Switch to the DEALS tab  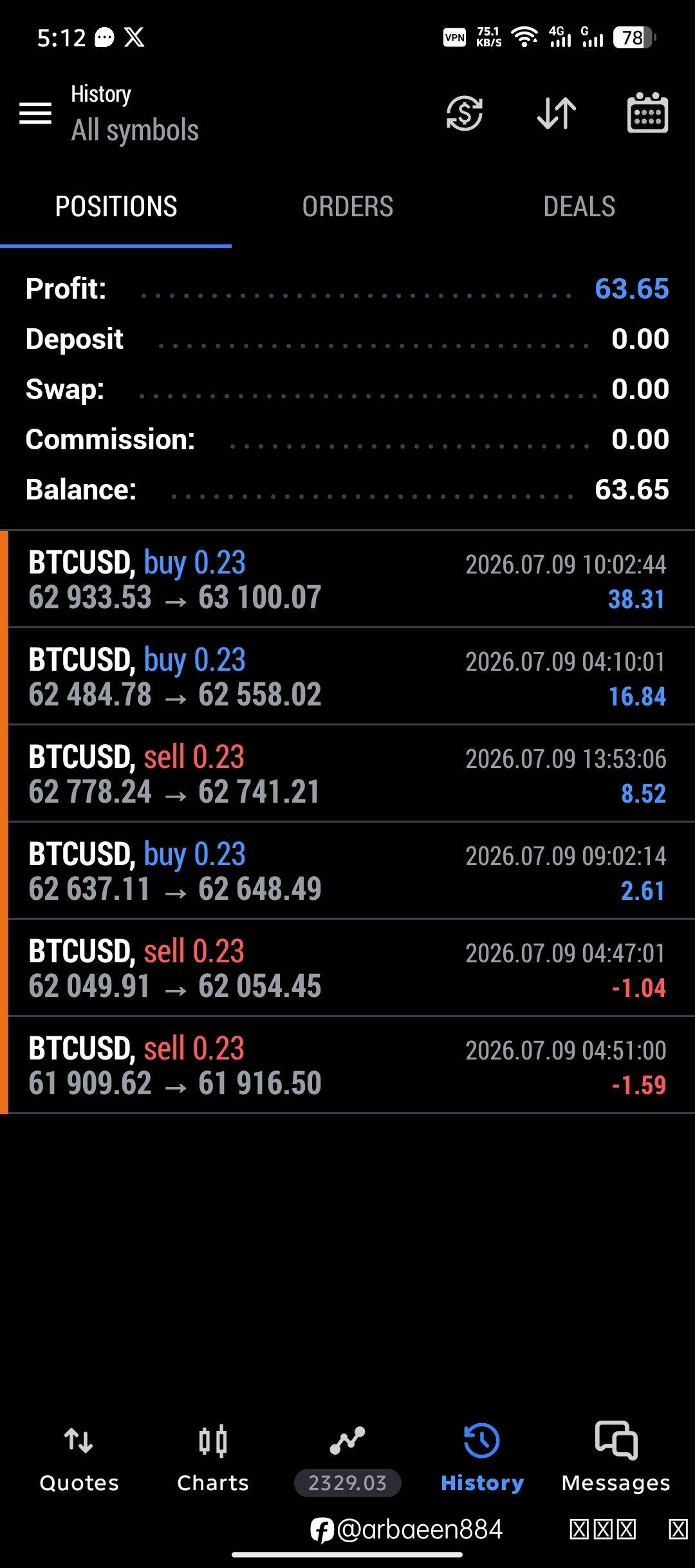click(579, 207)
